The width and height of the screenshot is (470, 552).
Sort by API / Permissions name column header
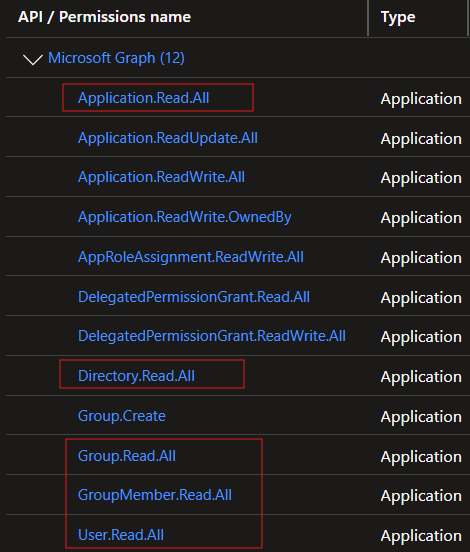tap(105, 17)
